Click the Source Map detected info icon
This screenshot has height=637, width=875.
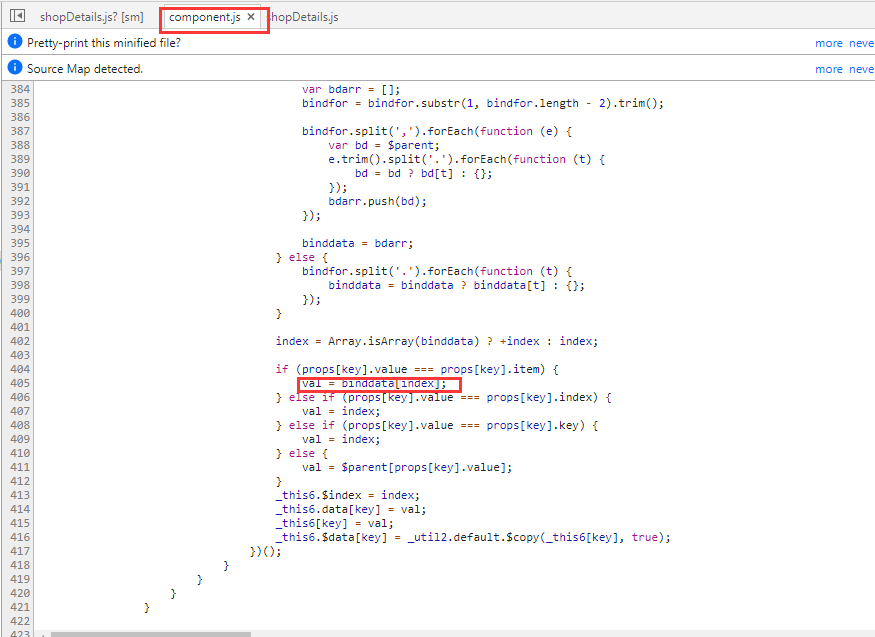point(15,68)
